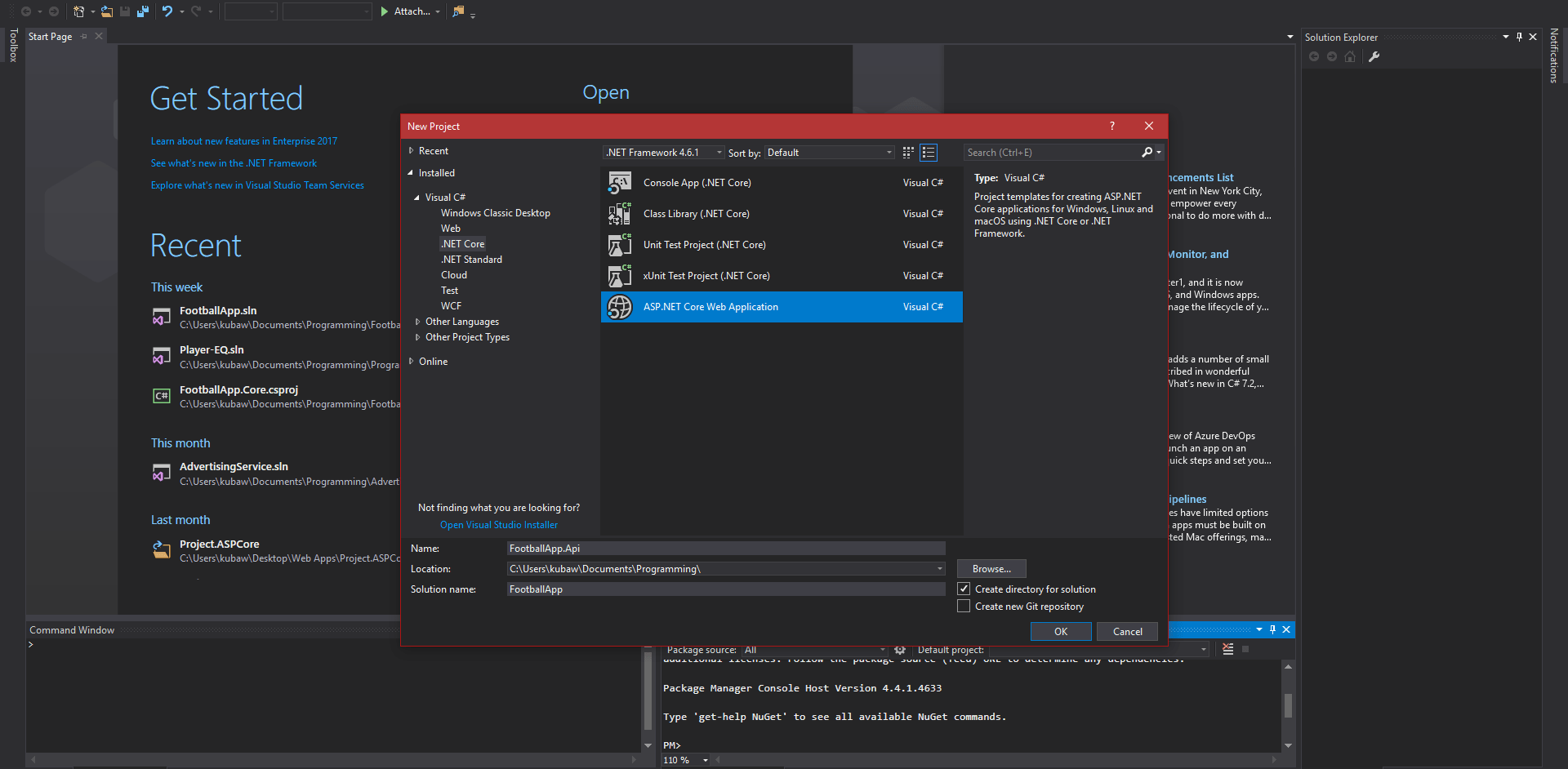
Task: Expand the Other Languages node
Action: click(x=418, y=322)
